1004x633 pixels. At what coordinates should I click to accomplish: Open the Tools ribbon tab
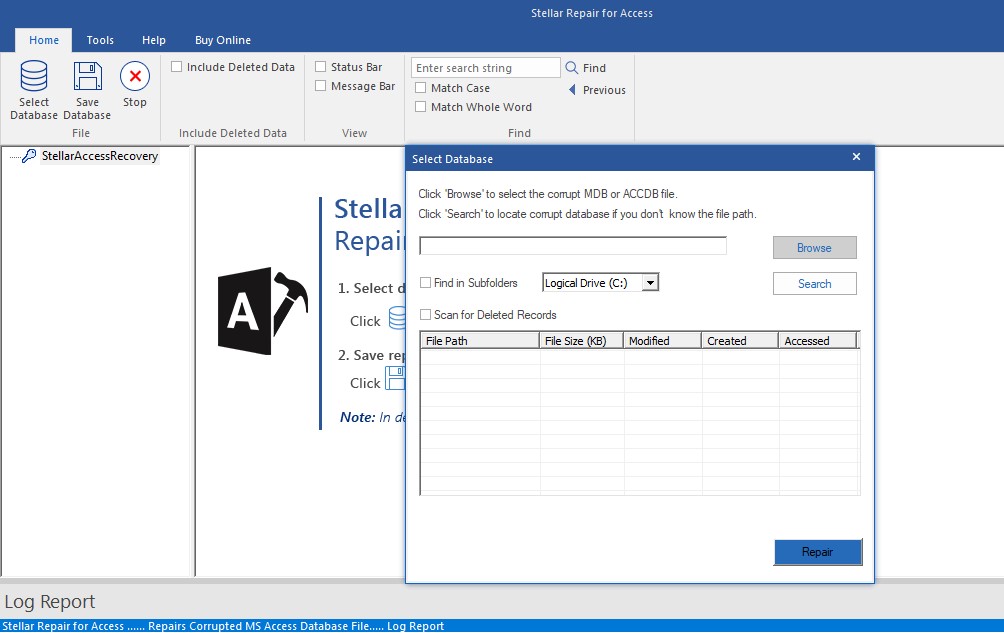(x=100, y=40)
